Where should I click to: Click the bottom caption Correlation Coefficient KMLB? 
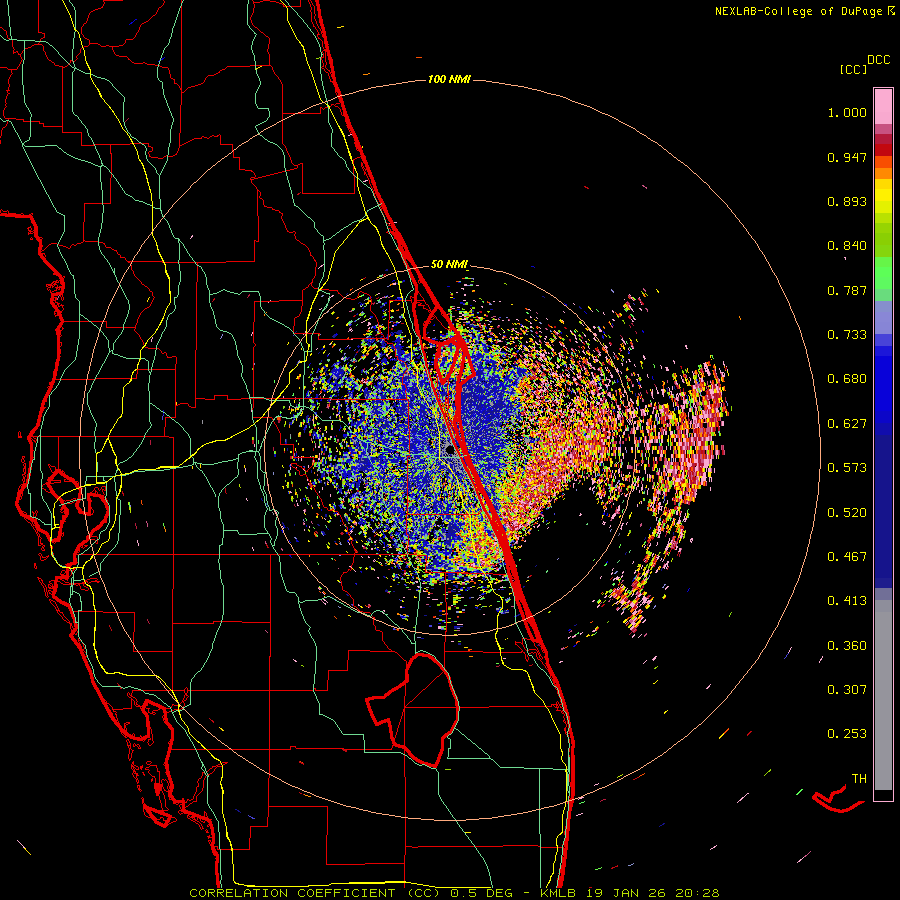click(454, 893)
